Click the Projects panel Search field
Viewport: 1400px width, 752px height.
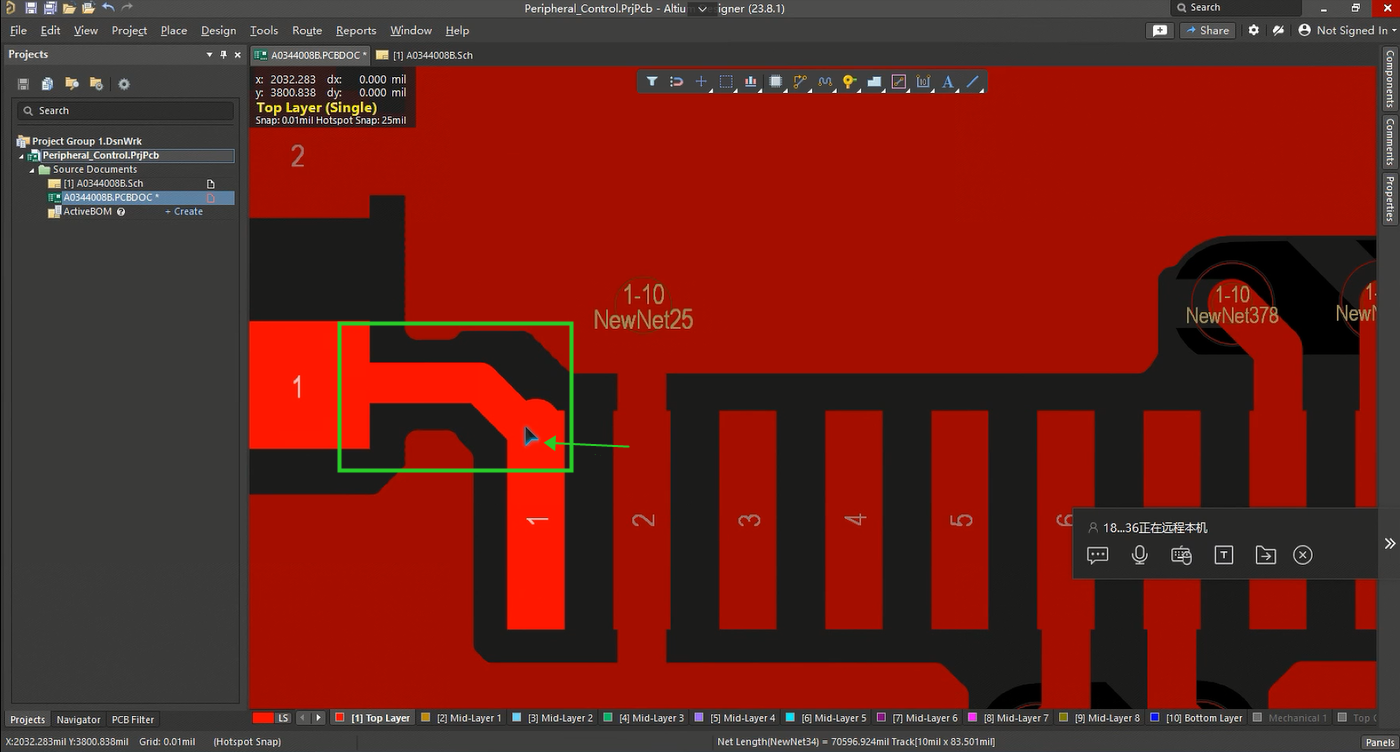point(125,111)
